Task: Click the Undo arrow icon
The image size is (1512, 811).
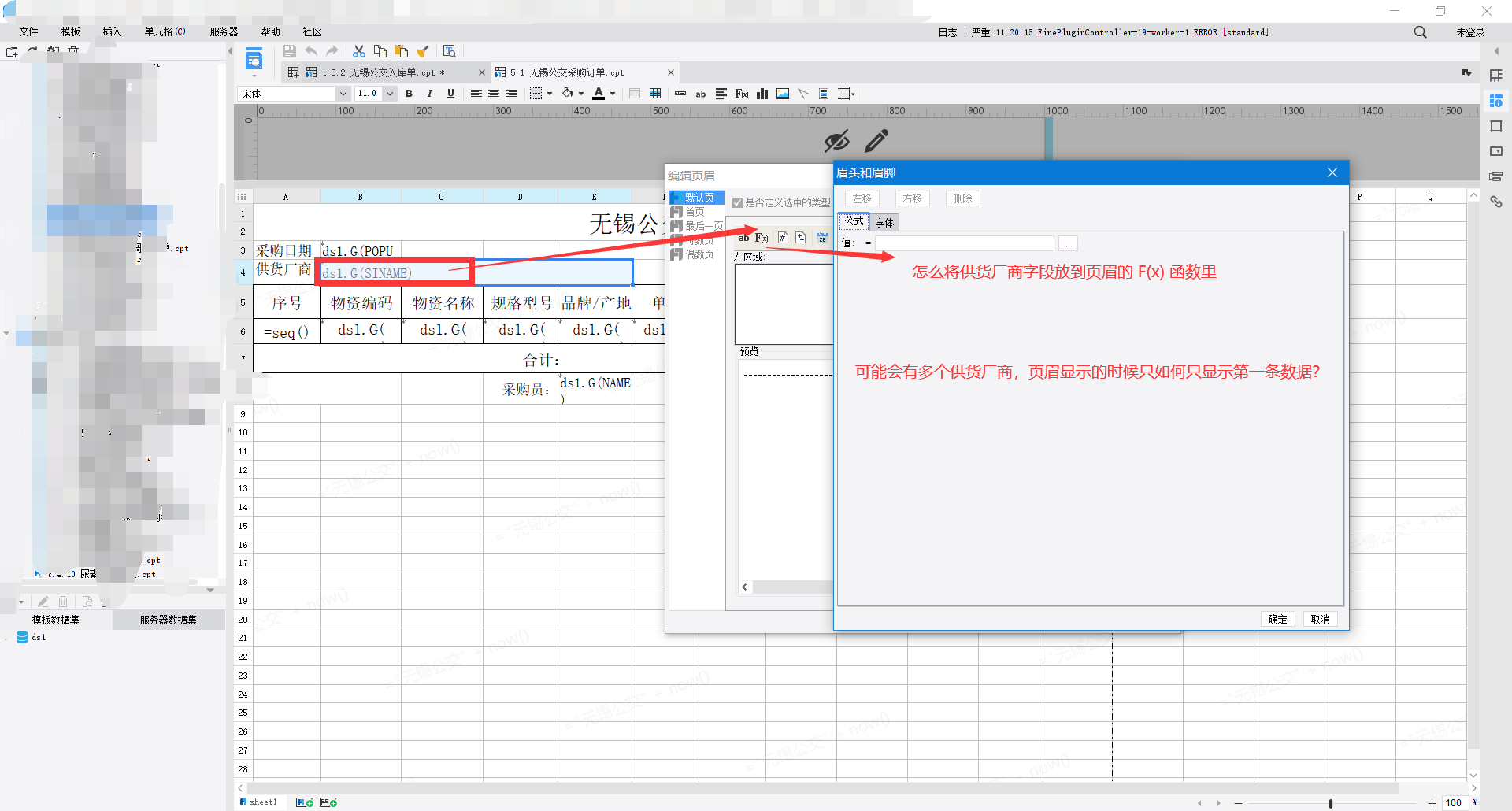Action: [311, 51]
